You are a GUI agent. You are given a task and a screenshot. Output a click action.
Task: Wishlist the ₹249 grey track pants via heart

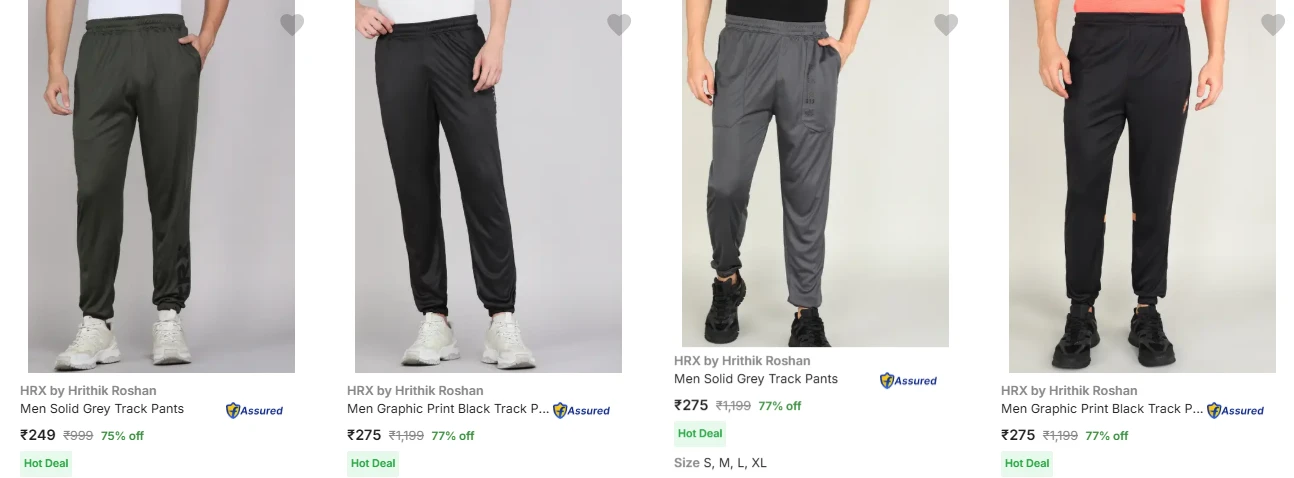[x=292, y=25]
